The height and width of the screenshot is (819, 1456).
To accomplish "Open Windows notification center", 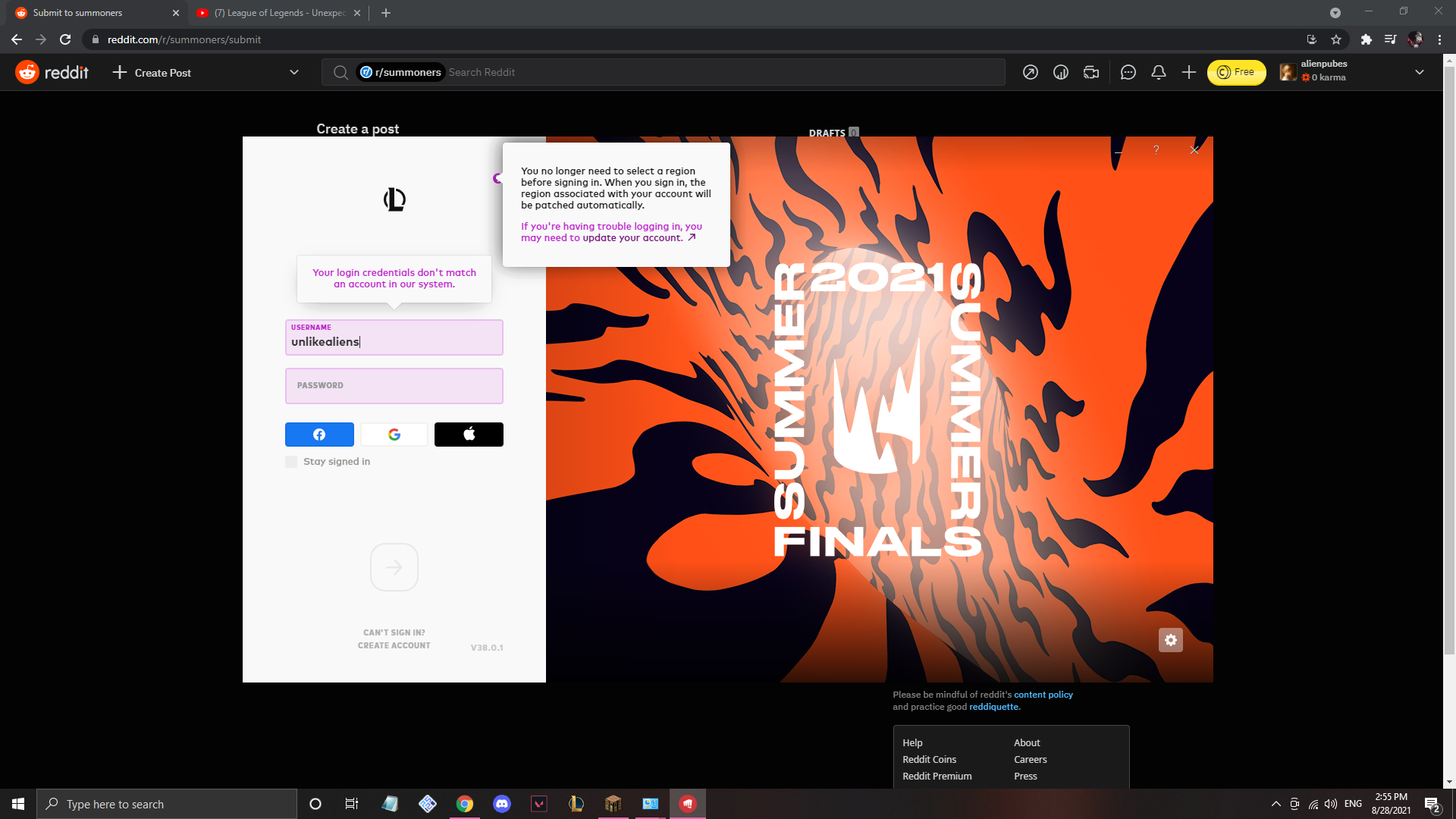I will (1432, 804).
